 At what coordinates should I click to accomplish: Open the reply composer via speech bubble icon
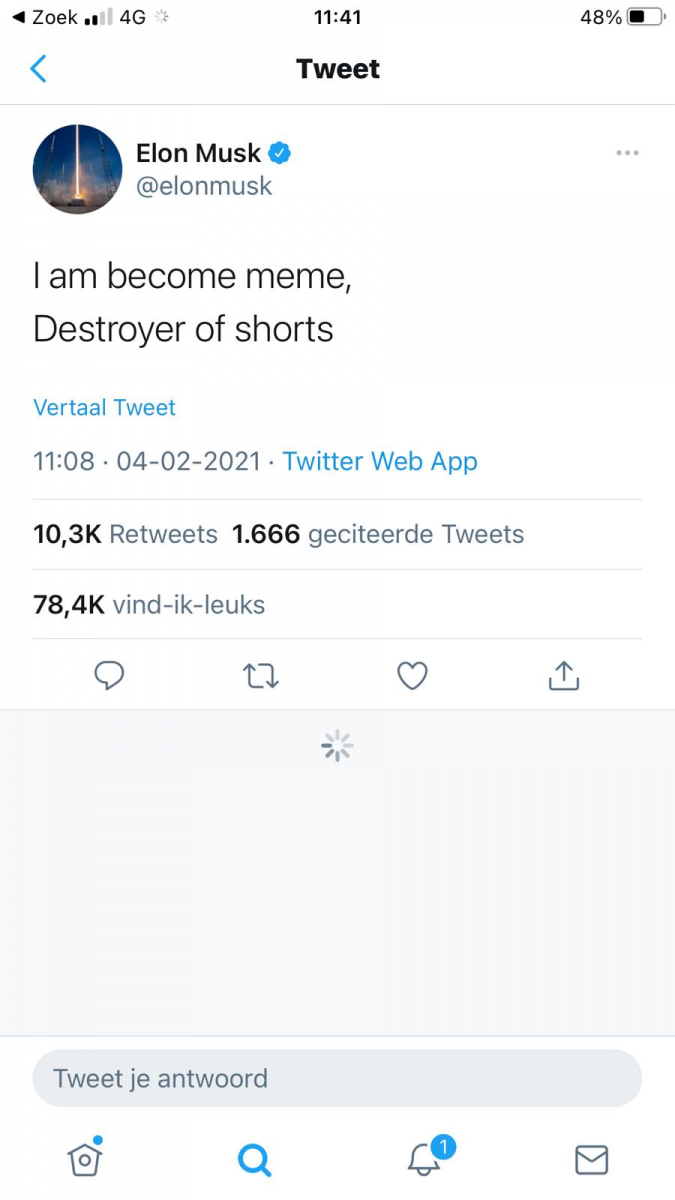click(x=109, y=675)
